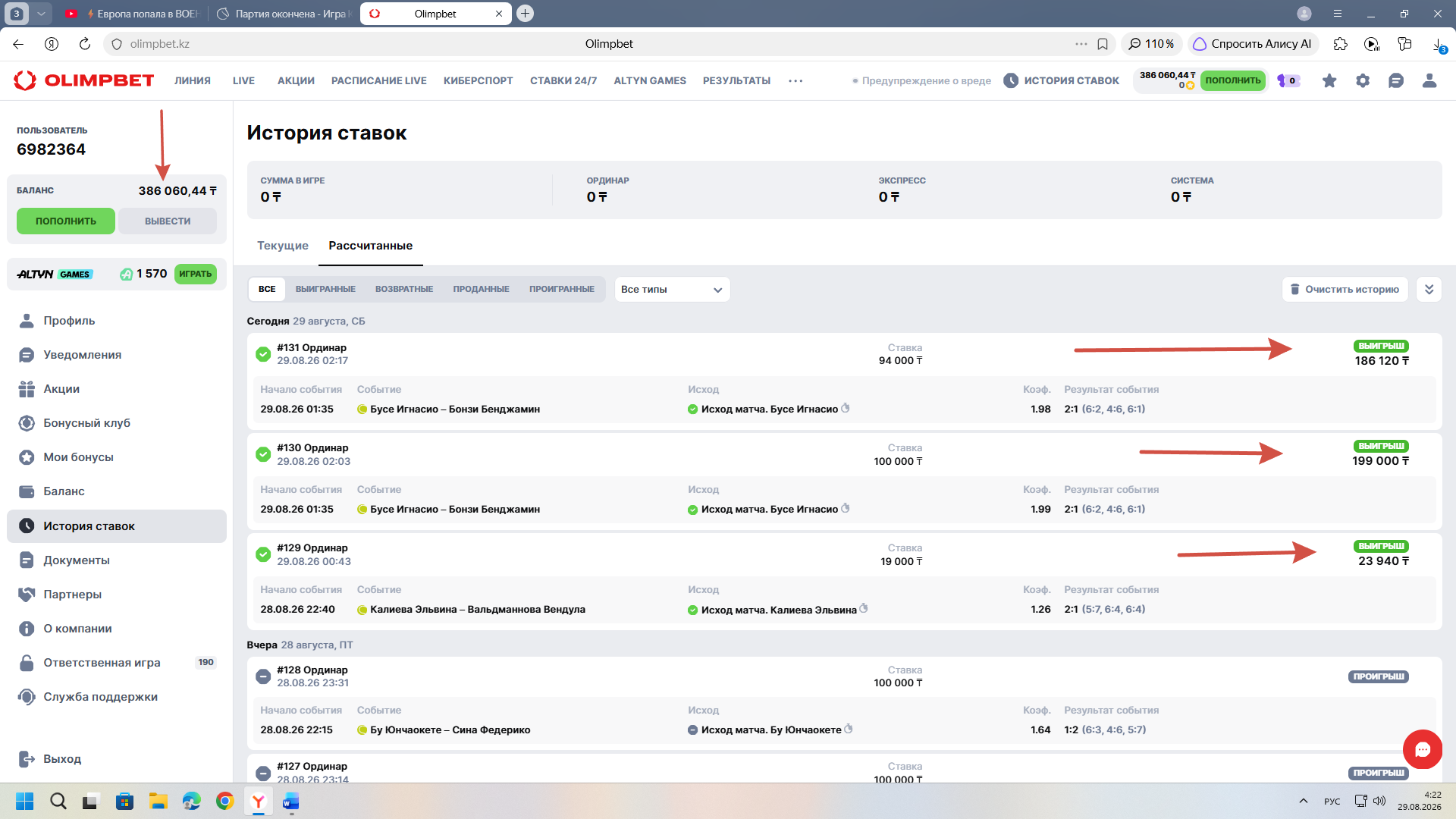Click Предупреждение о вреде link
This screenshot has width=1456, height=819.
click(922, 80)
